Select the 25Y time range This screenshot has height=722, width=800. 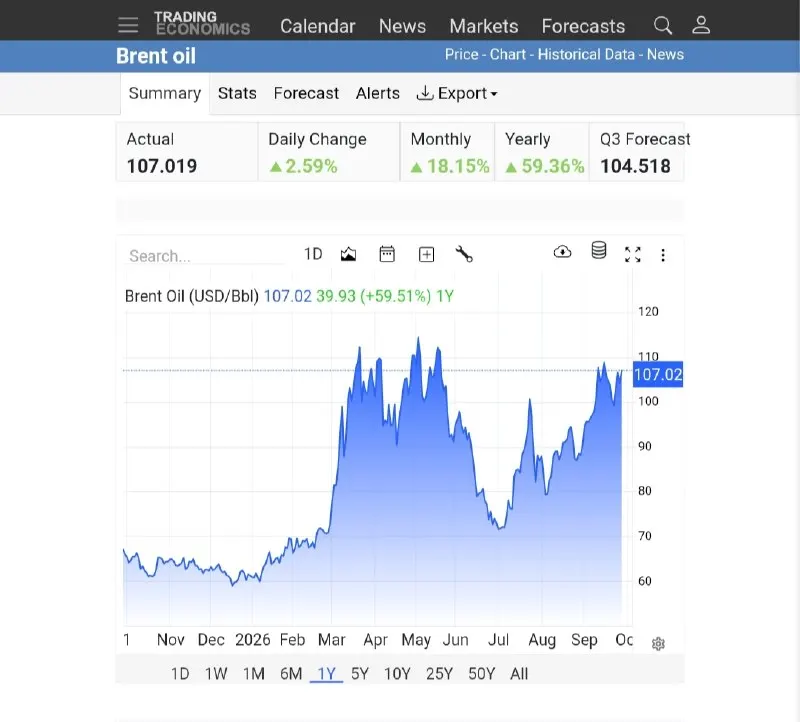(439, 674)
